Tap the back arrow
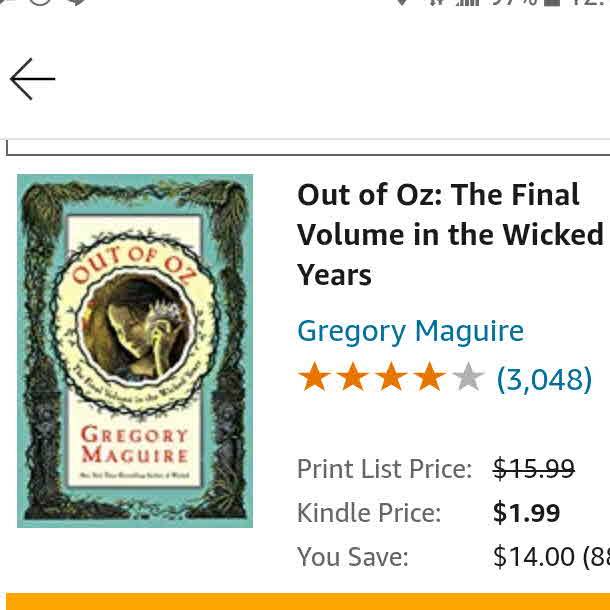610x610 pixels. click(33, 79)
